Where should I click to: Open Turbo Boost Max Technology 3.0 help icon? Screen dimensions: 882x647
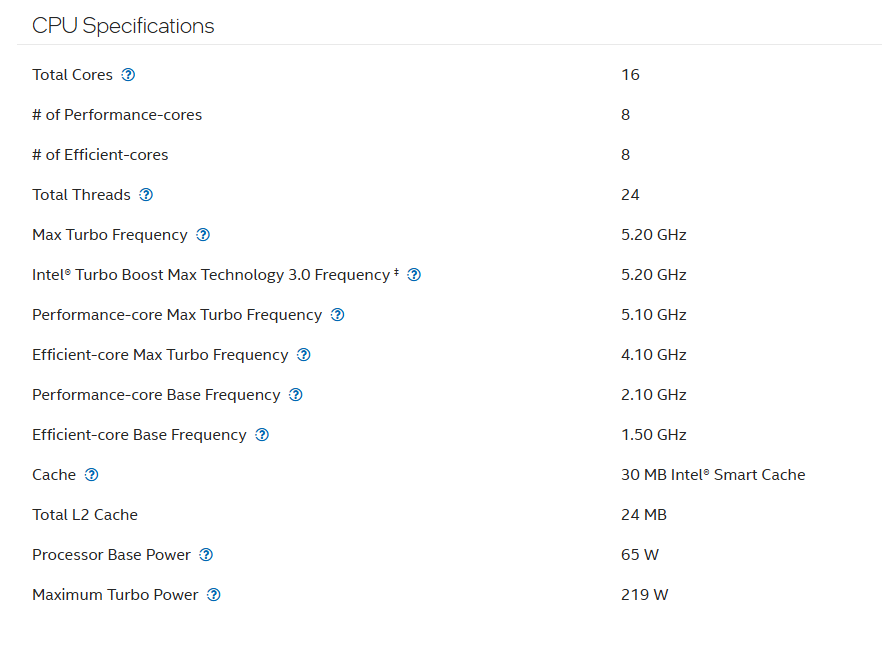(x=414, y=275)
